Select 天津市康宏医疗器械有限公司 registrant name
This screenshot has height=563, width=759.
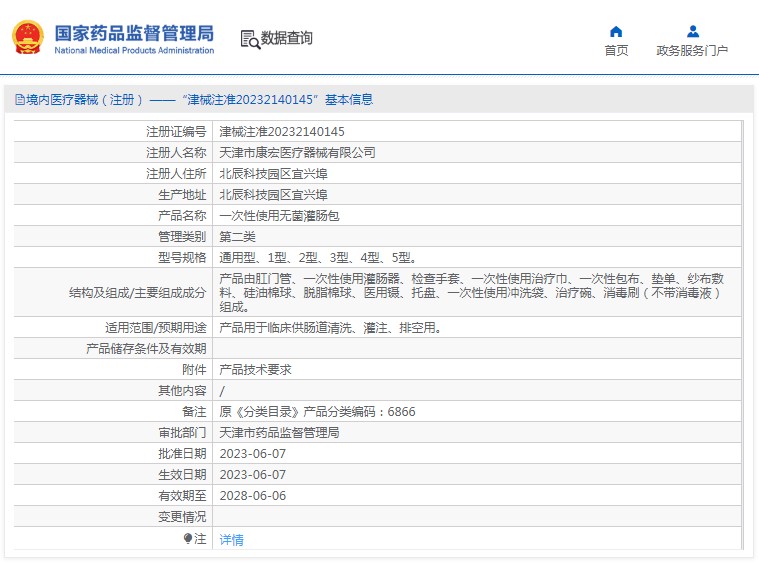[x=297, y=152]
